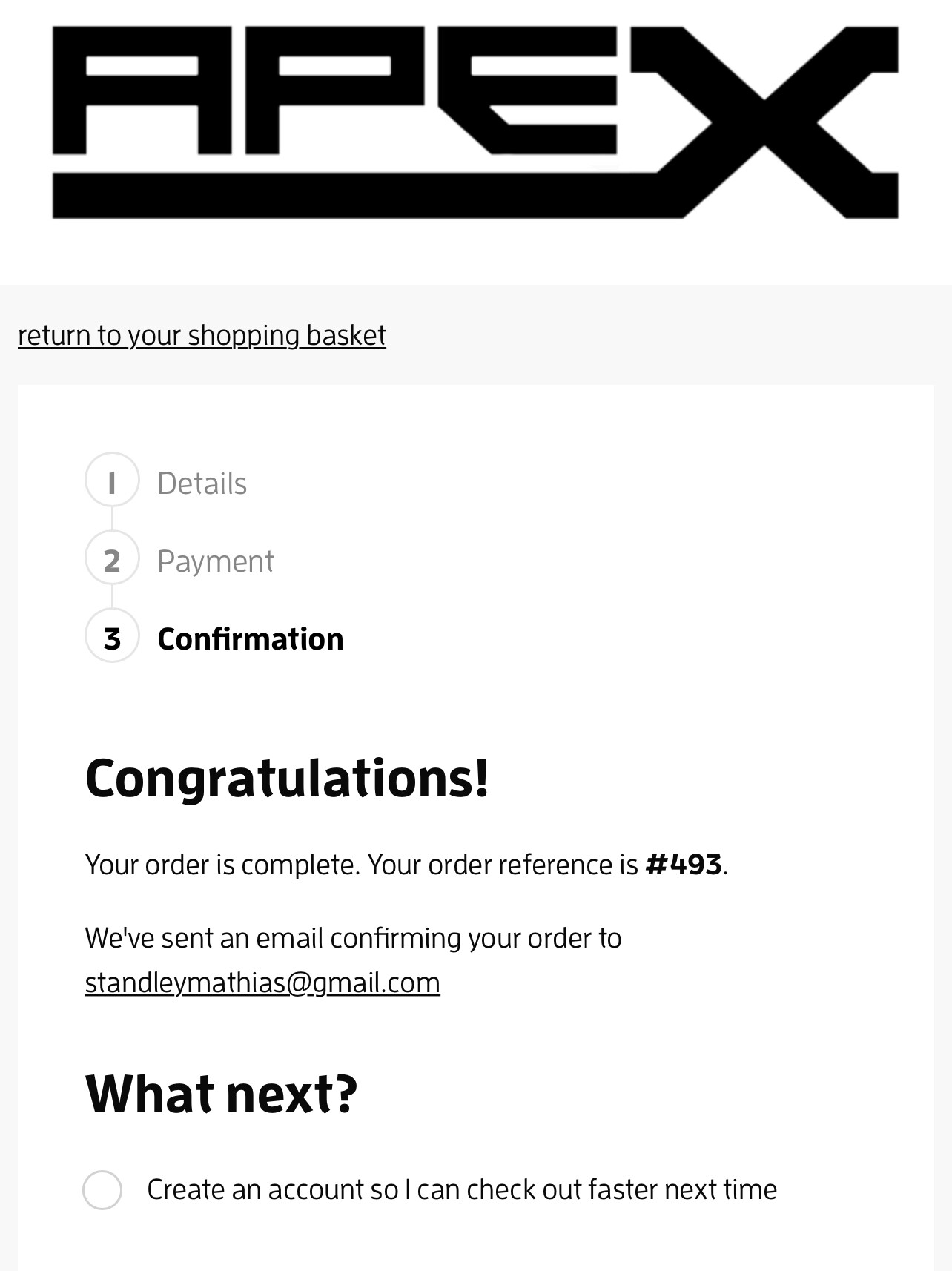
Task: Click the connector line between steps 1 and 2
Action: pos(112,518)
